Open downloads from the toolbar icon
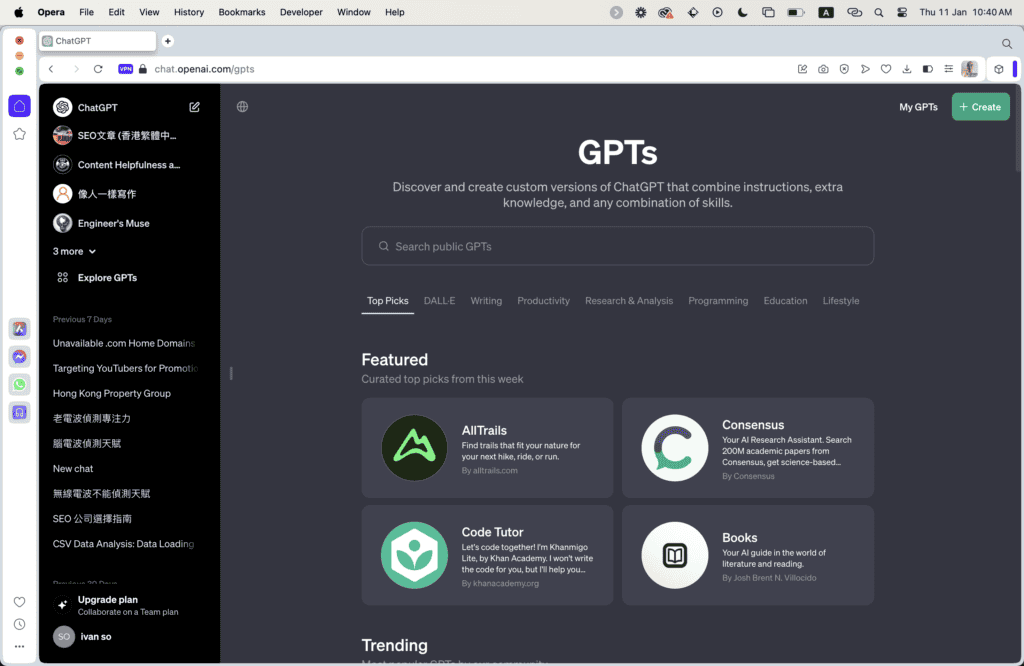 906,69
